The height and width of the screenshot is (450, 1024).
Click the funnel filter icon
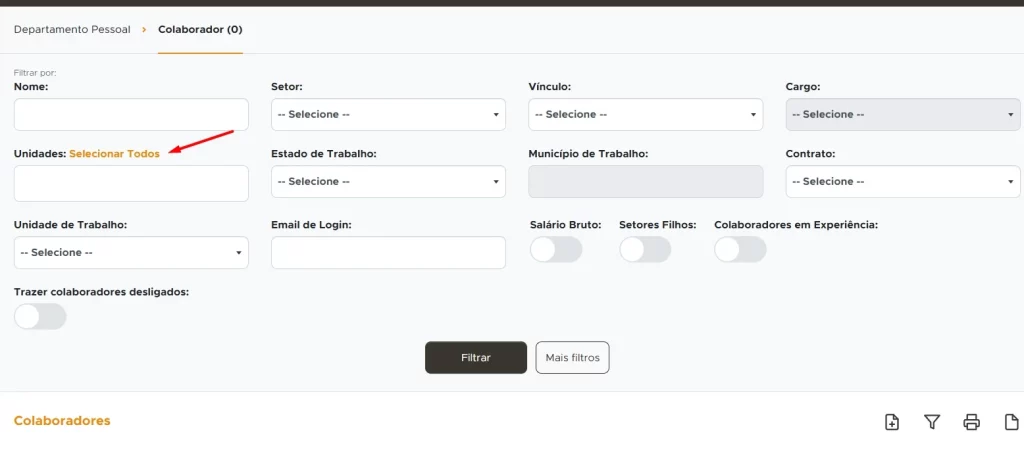point(932,422)
